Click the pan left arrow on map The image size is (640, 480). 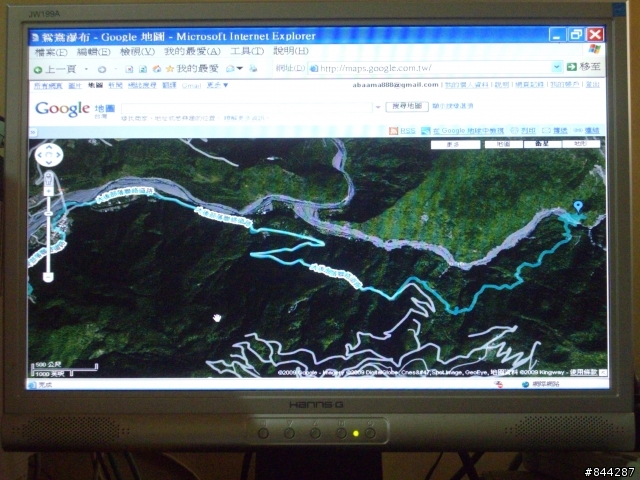(40, 155)
